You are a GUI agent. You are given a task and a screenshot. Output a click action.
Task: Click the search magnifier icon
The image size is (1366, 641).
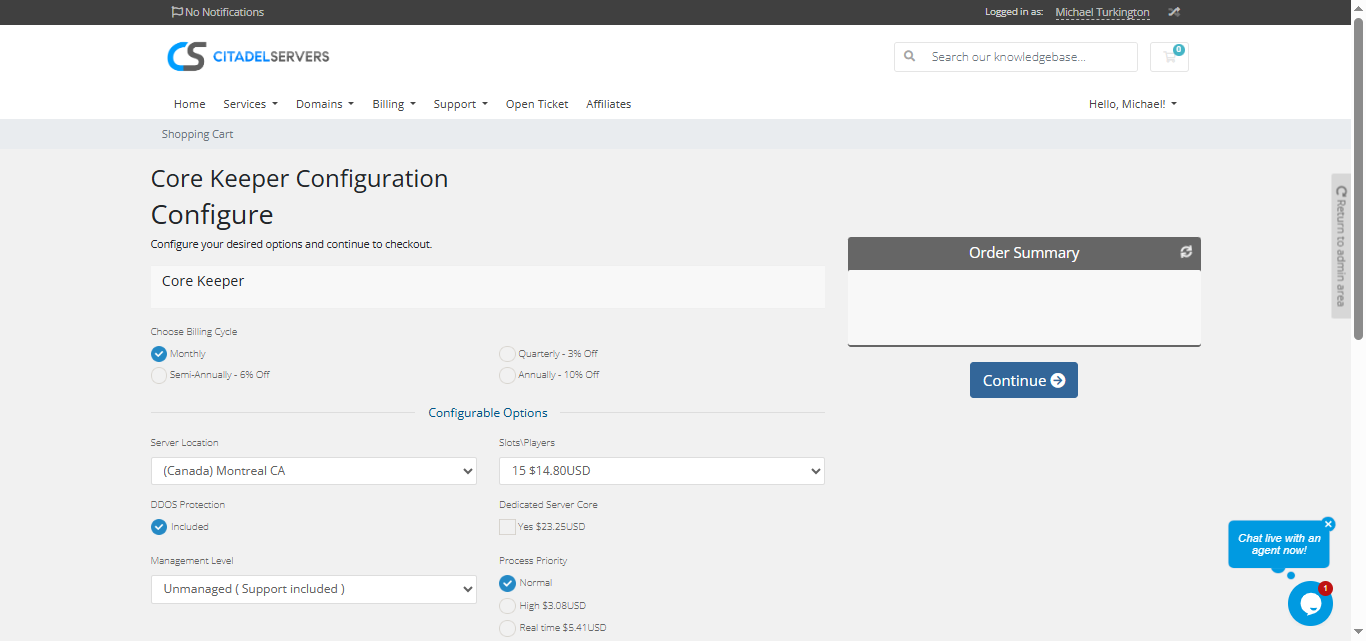909,57
